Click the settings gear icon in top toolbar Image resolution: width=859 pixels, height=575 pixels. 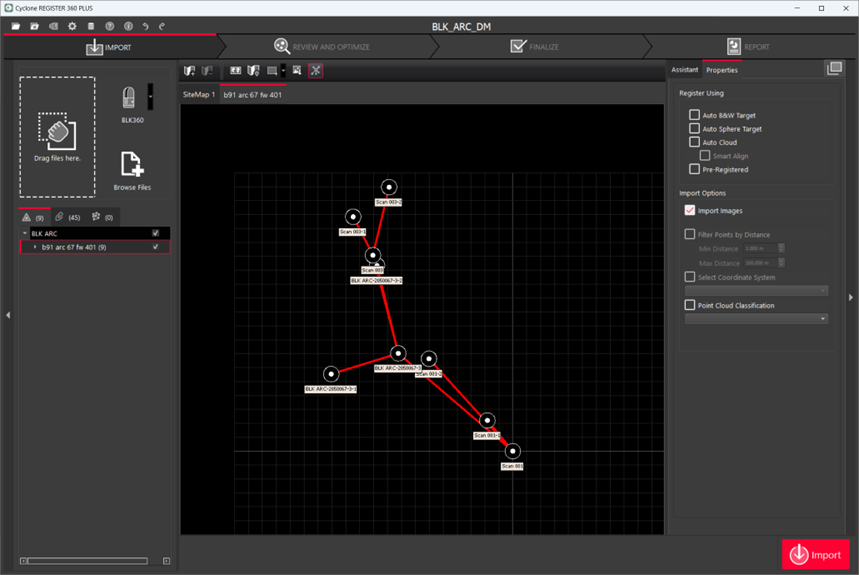point(72,25)
